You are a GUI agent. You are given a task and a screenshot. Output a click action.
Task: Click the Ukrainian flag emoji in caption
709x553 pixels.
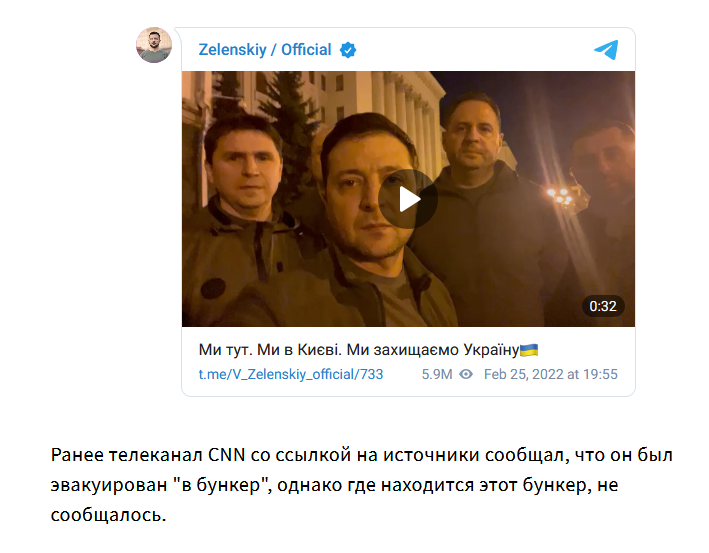coord(529,350)
